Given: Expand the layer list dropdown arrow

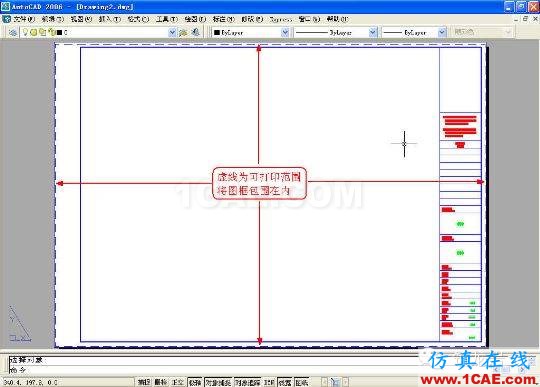Looking at the screenshot, I should (x=172, y=32).
